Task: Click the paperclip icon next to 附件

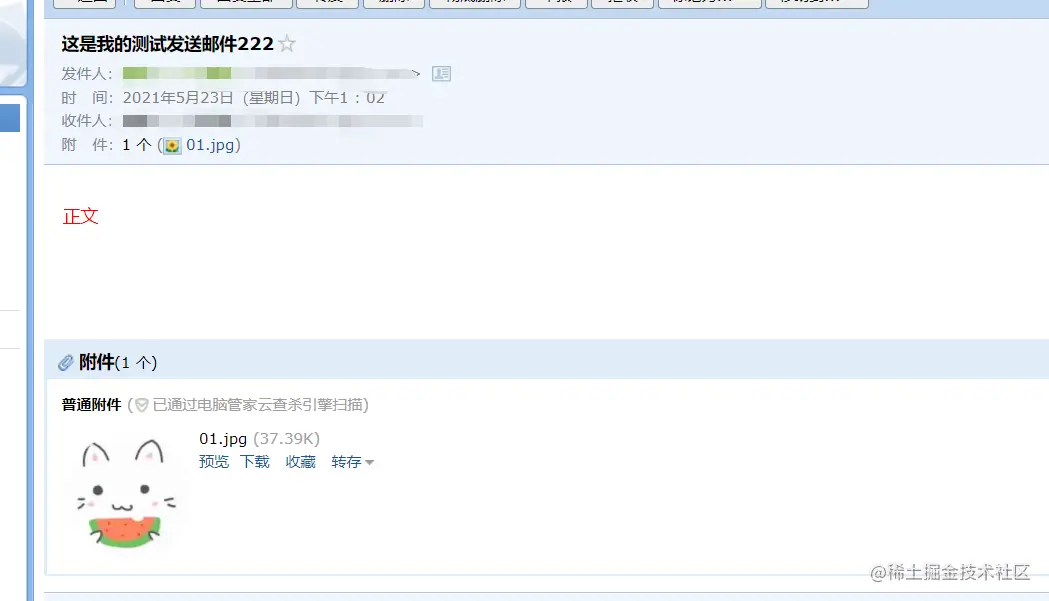Action: (66, 363)
